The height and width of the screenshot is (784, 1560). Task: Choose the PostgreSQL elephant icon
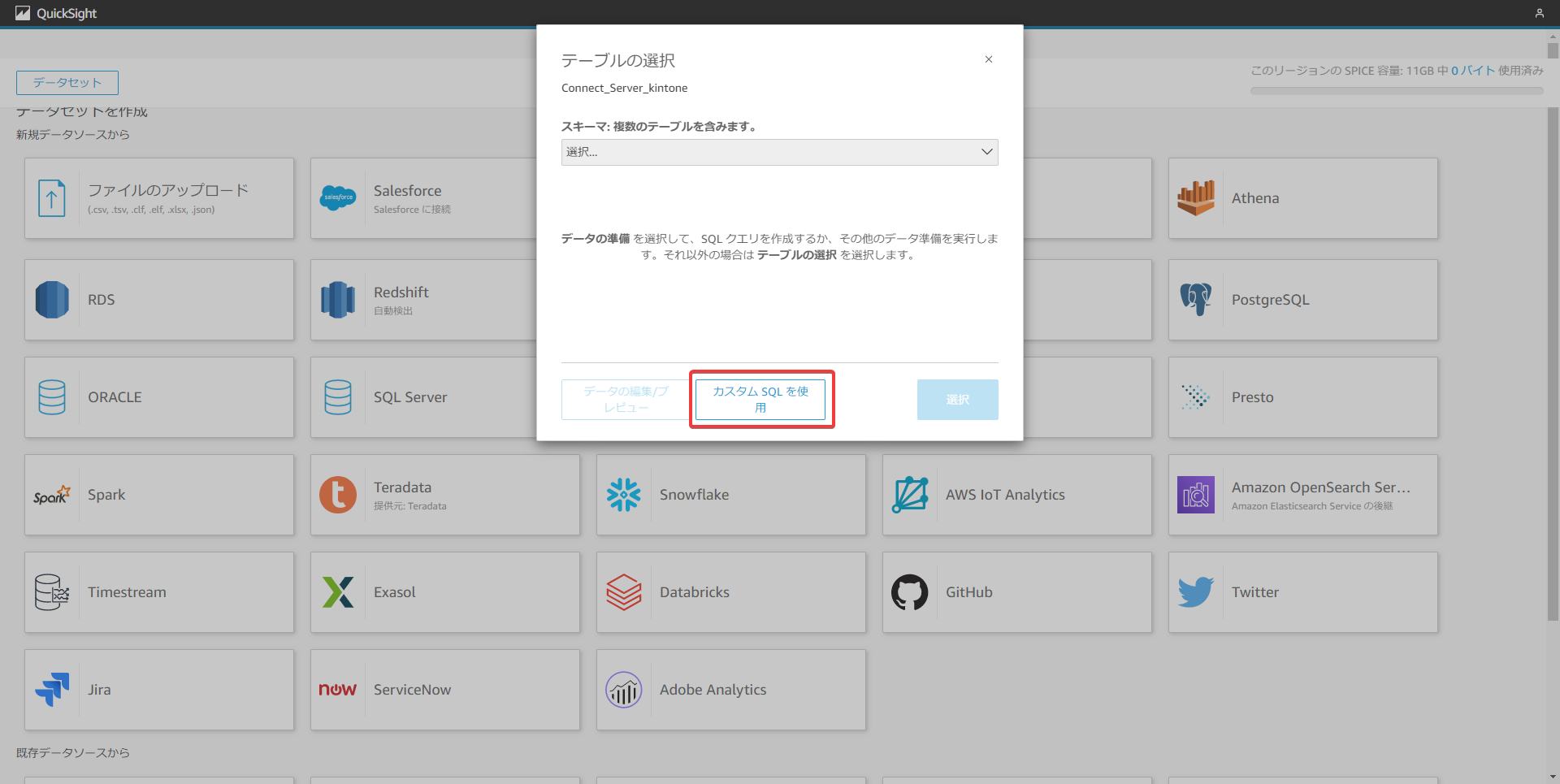(x=1196, y=300)
